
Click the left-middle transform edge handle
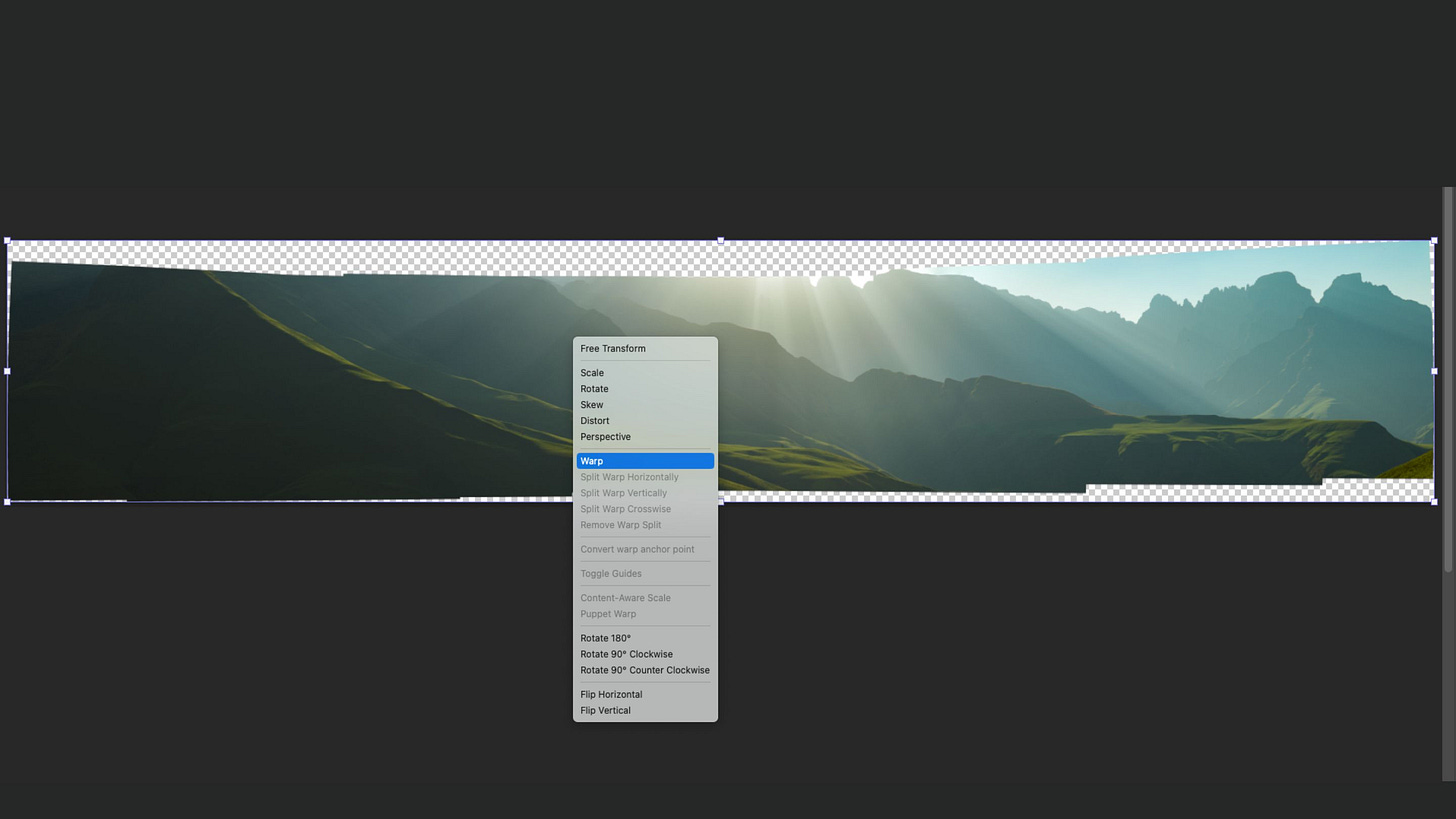pos(8,371)
